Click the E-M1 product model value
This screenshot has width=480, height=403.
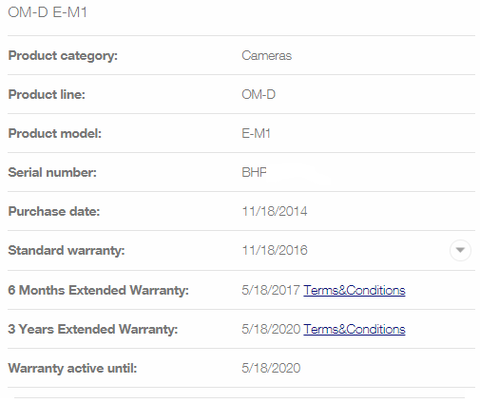[256, 133]
